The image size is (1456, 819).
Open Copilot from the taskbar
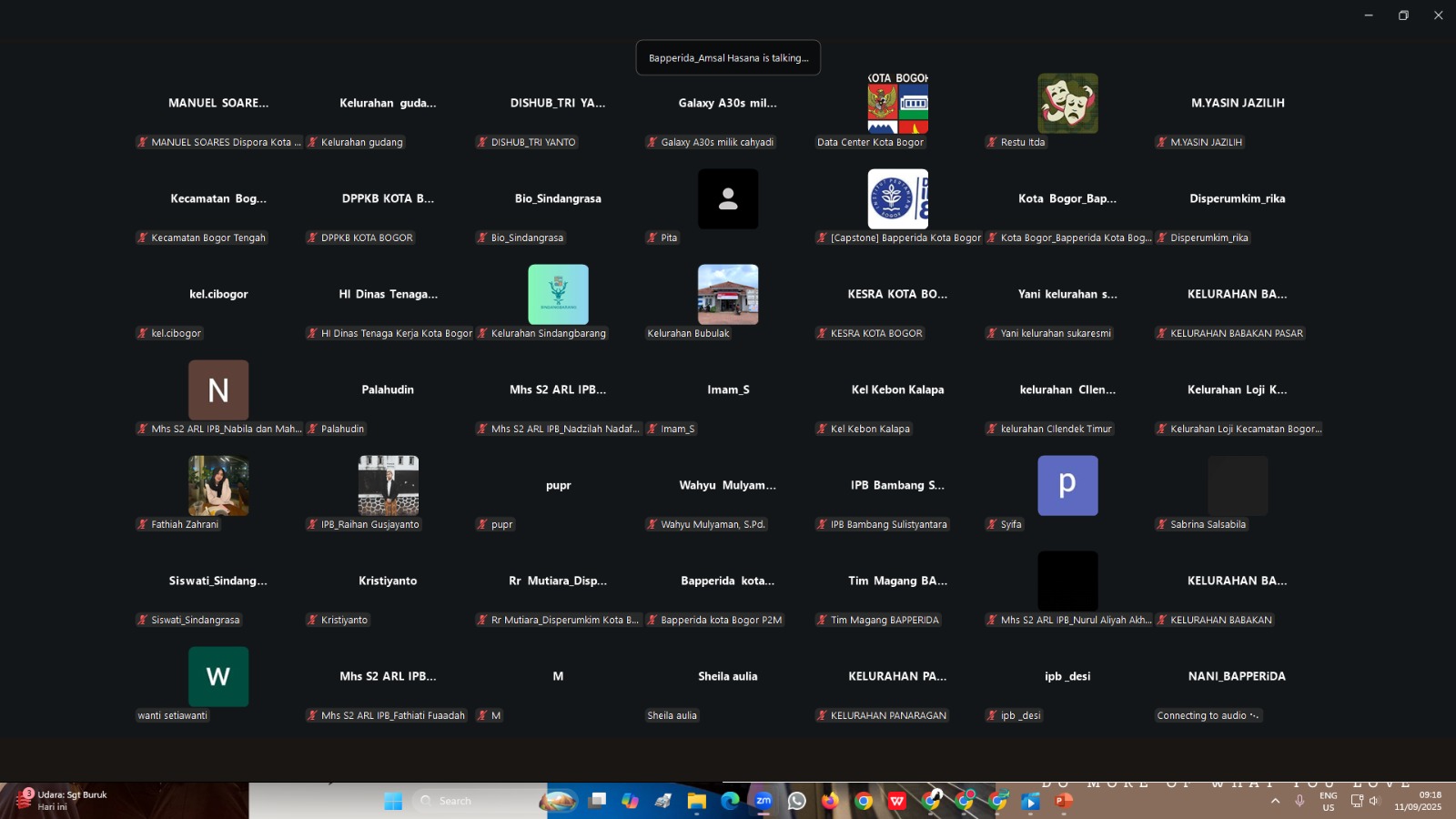pos(630,801)
